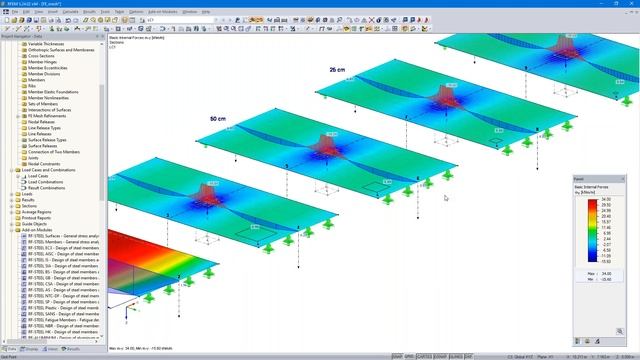Expand the Load Cases and Combinations node
Screen dimensions: 640x360
12,170
